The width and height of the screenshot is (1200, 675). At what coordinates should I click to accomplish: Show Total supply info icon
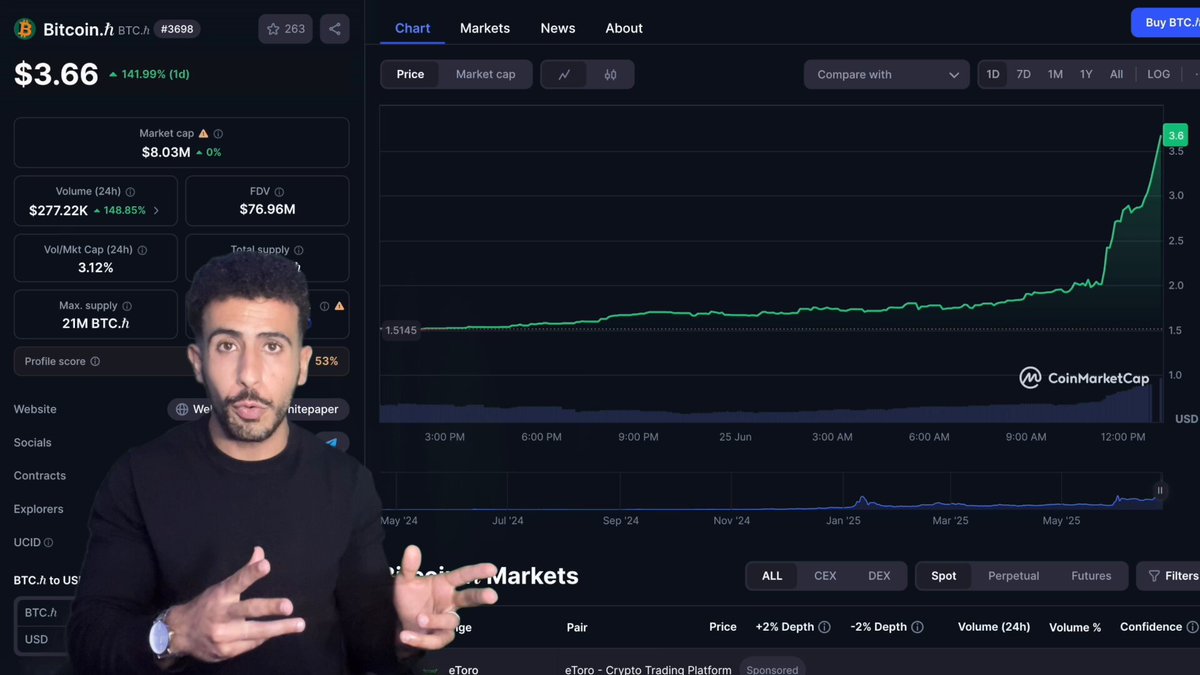299,250
